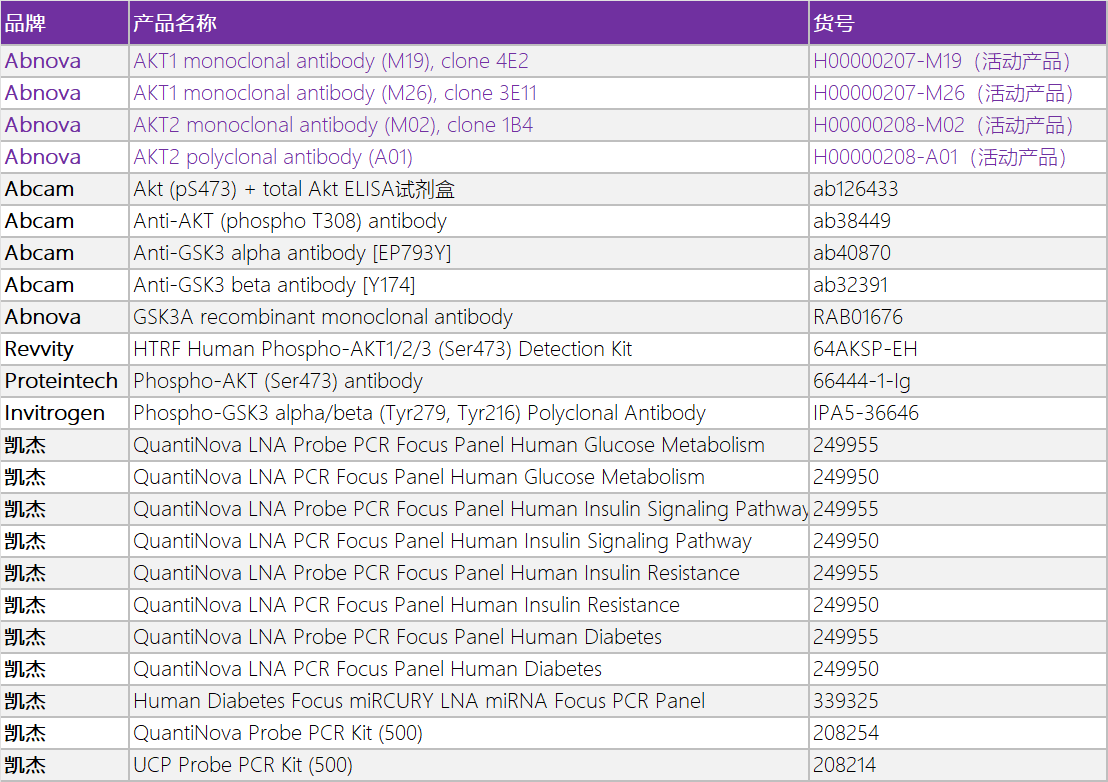Image resolution: width=1108 pixels, height=782 pixels.
Task: Open AKT1 monoclonal antibody (M26), clone 3E11
Action: [335, 93]
